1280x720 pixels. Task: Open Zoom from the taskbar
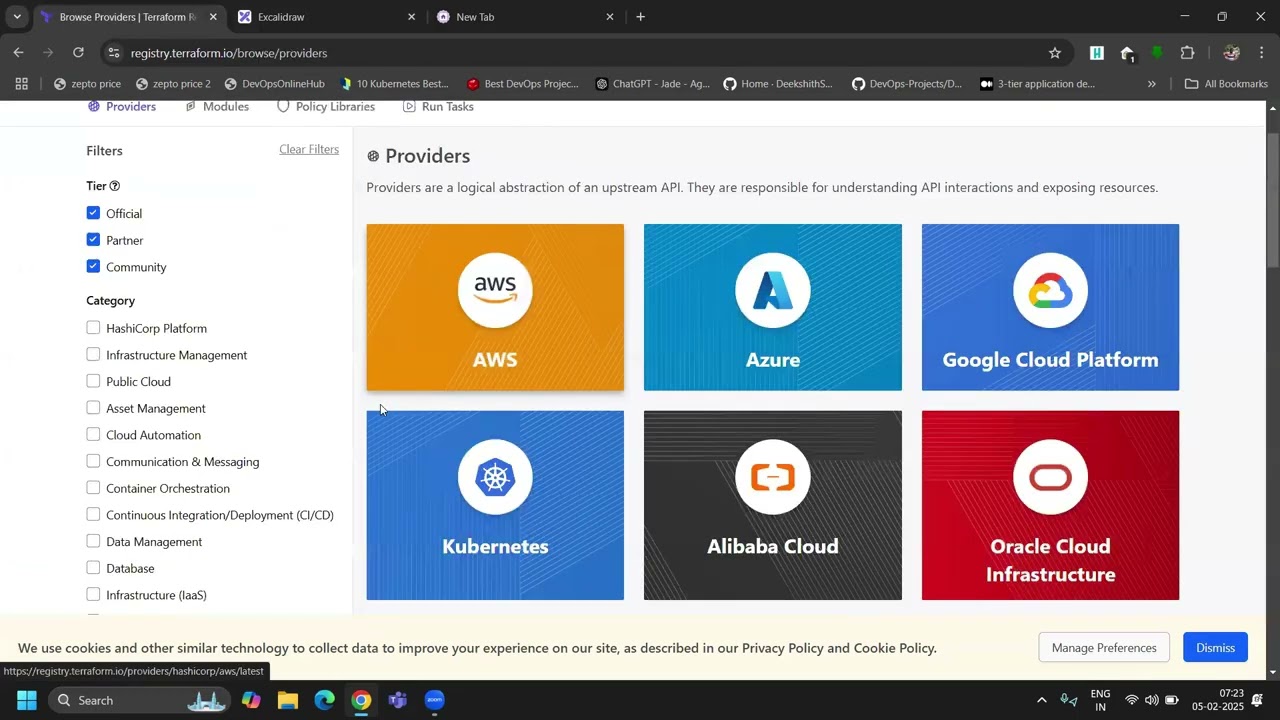434,700
